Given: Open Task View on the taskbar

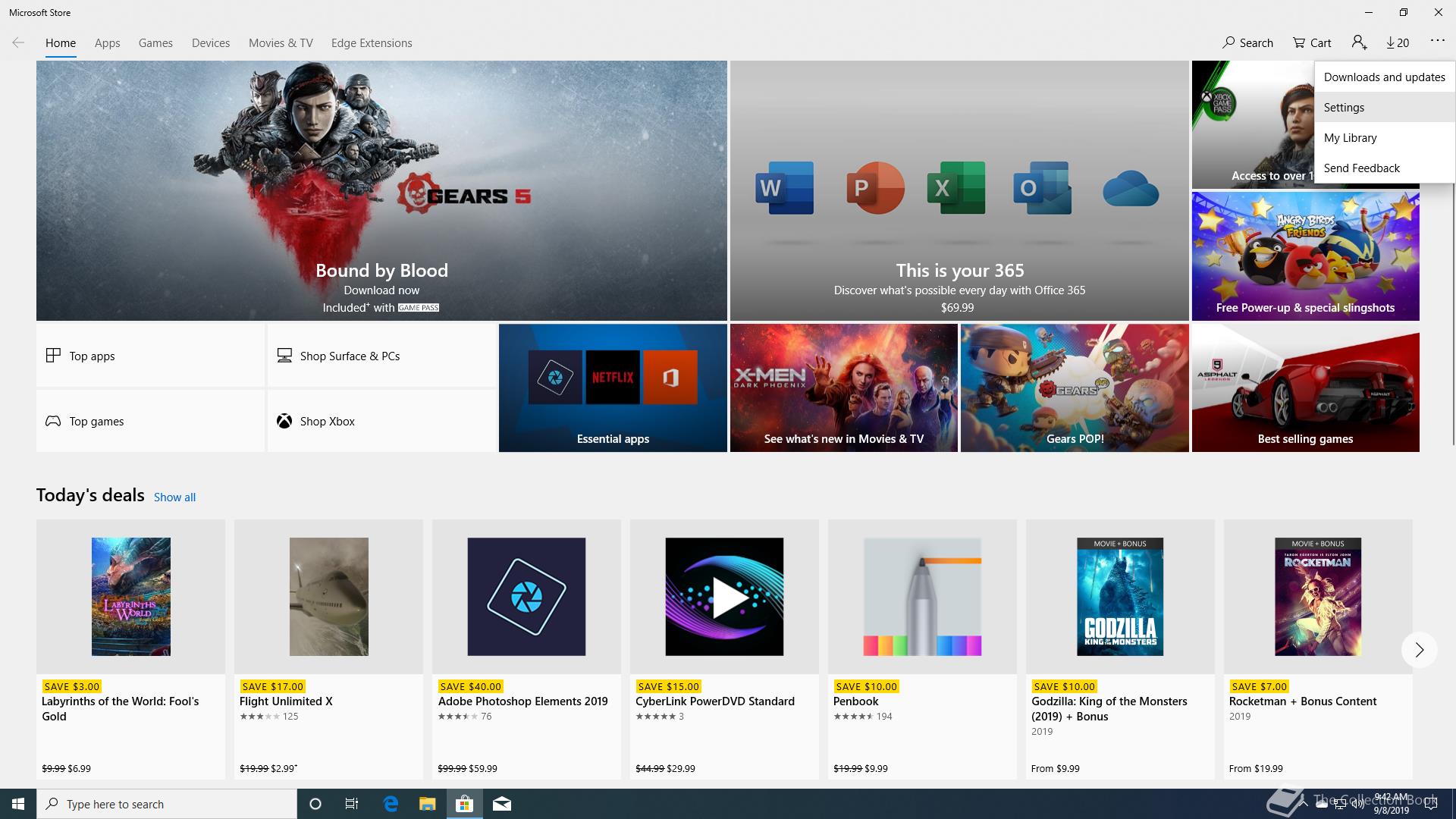Looking at the screenshot, I should point(352,804).
